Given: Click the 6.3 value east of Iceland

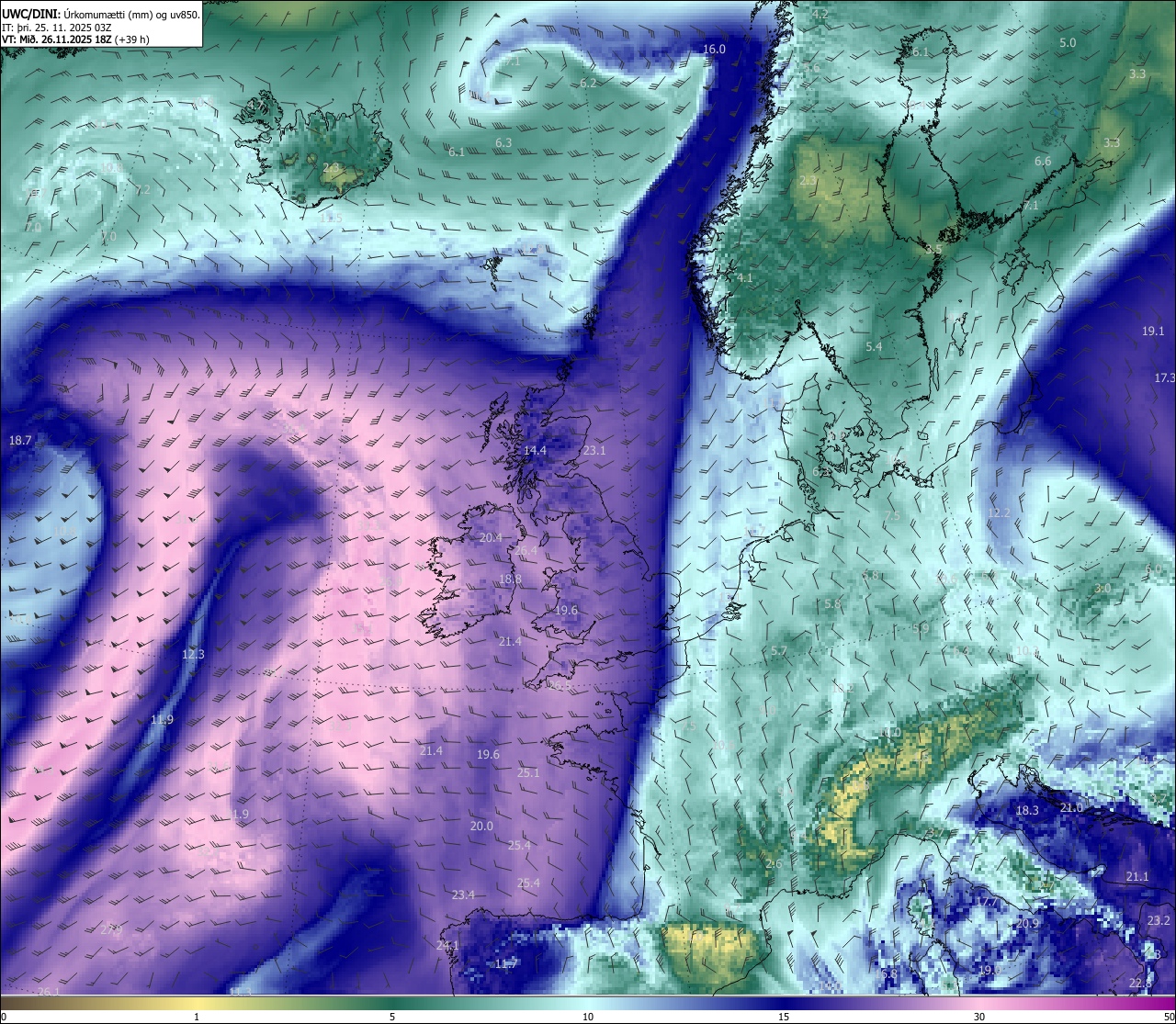Looking at the screenshot, I should (503, 143).
